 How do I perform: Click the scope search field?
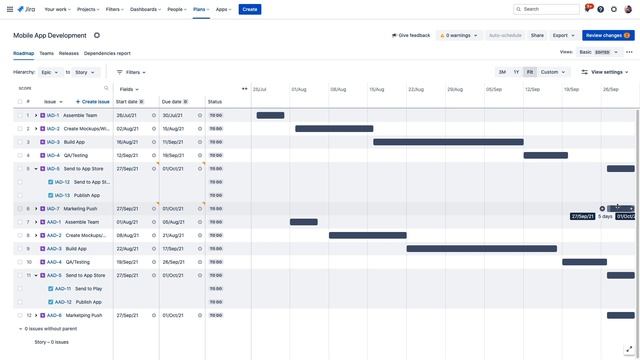[x=63, y=88]
